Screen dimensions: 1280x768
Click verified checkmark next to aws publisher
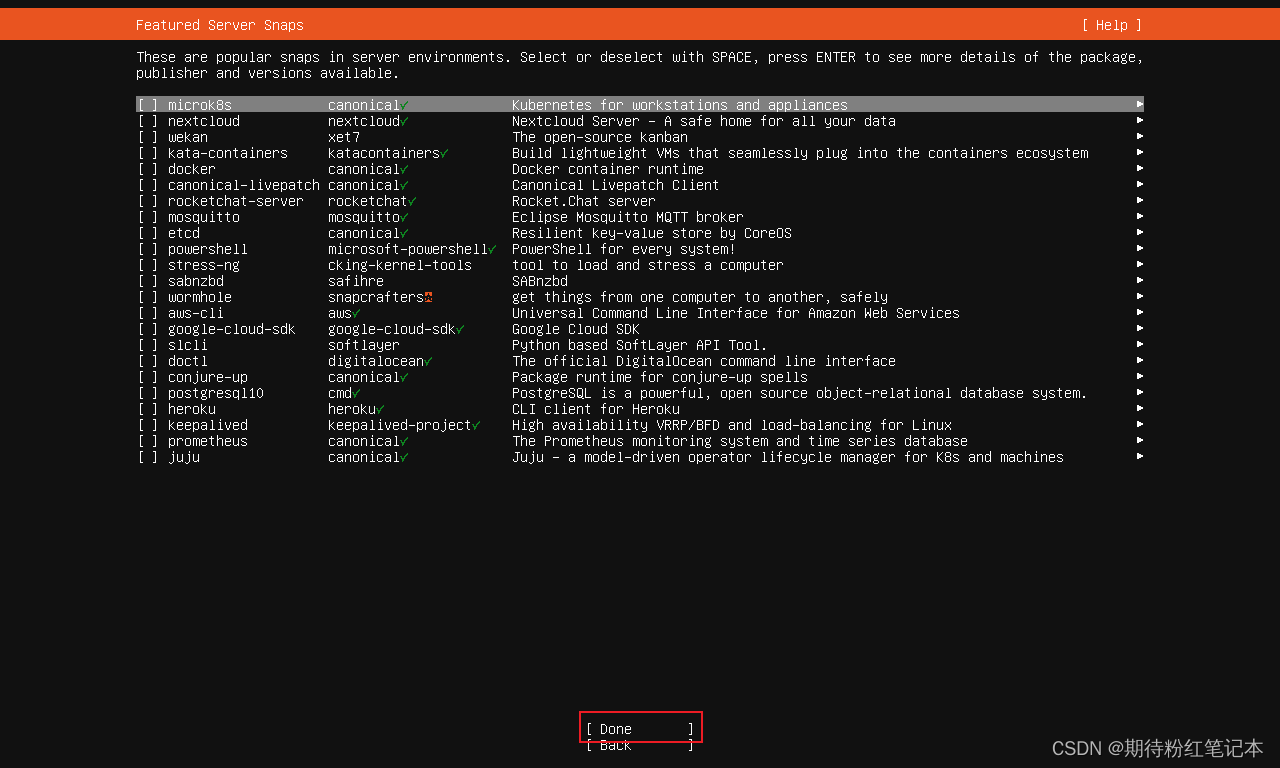(x=356, y=313)
